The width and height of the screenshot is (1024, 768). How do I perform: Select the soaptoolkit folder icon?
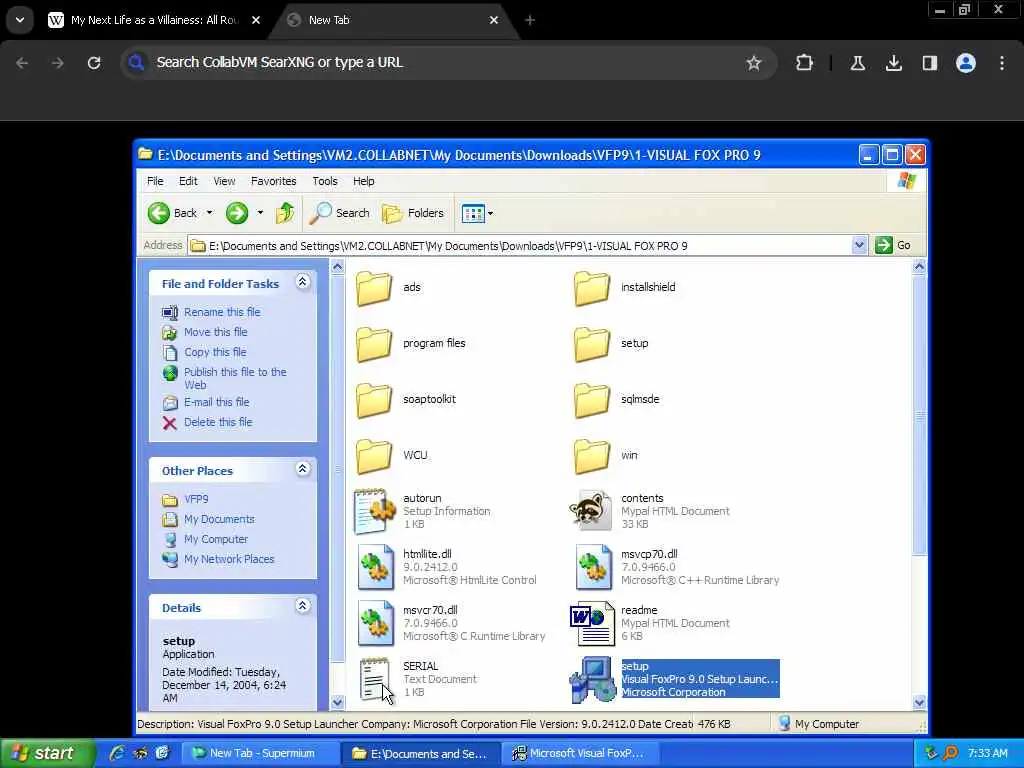coord(374,400)
